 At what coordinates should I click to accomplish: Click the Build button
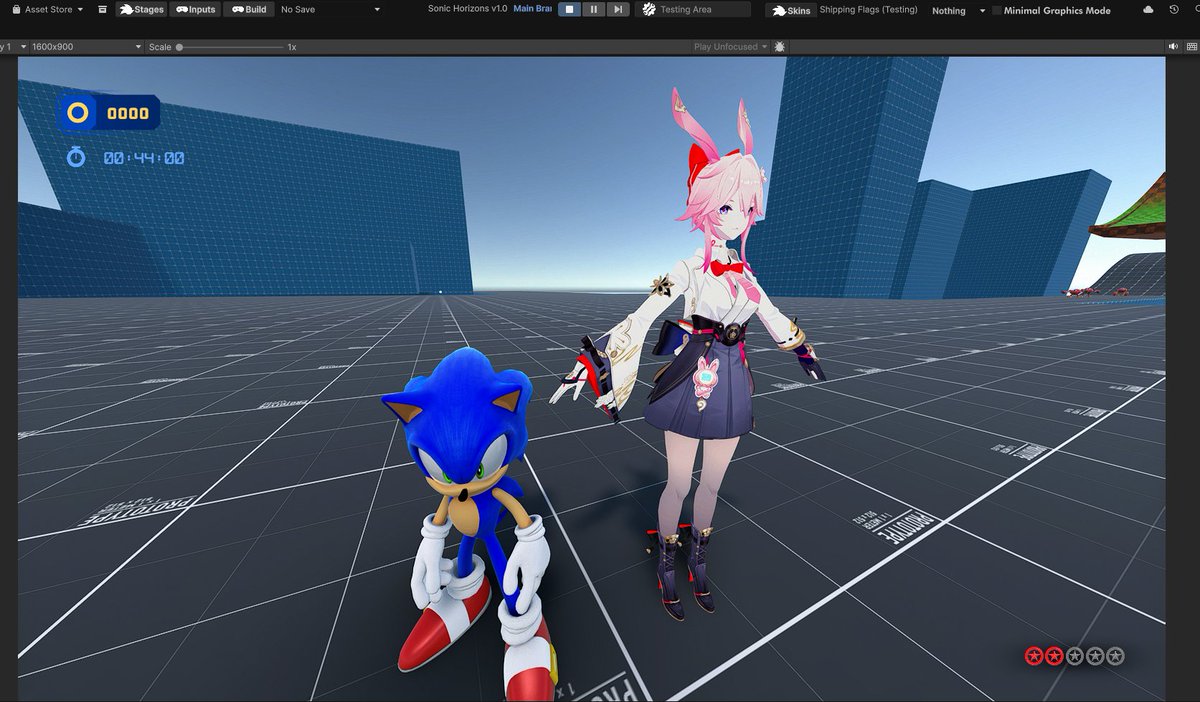point(248,9)
